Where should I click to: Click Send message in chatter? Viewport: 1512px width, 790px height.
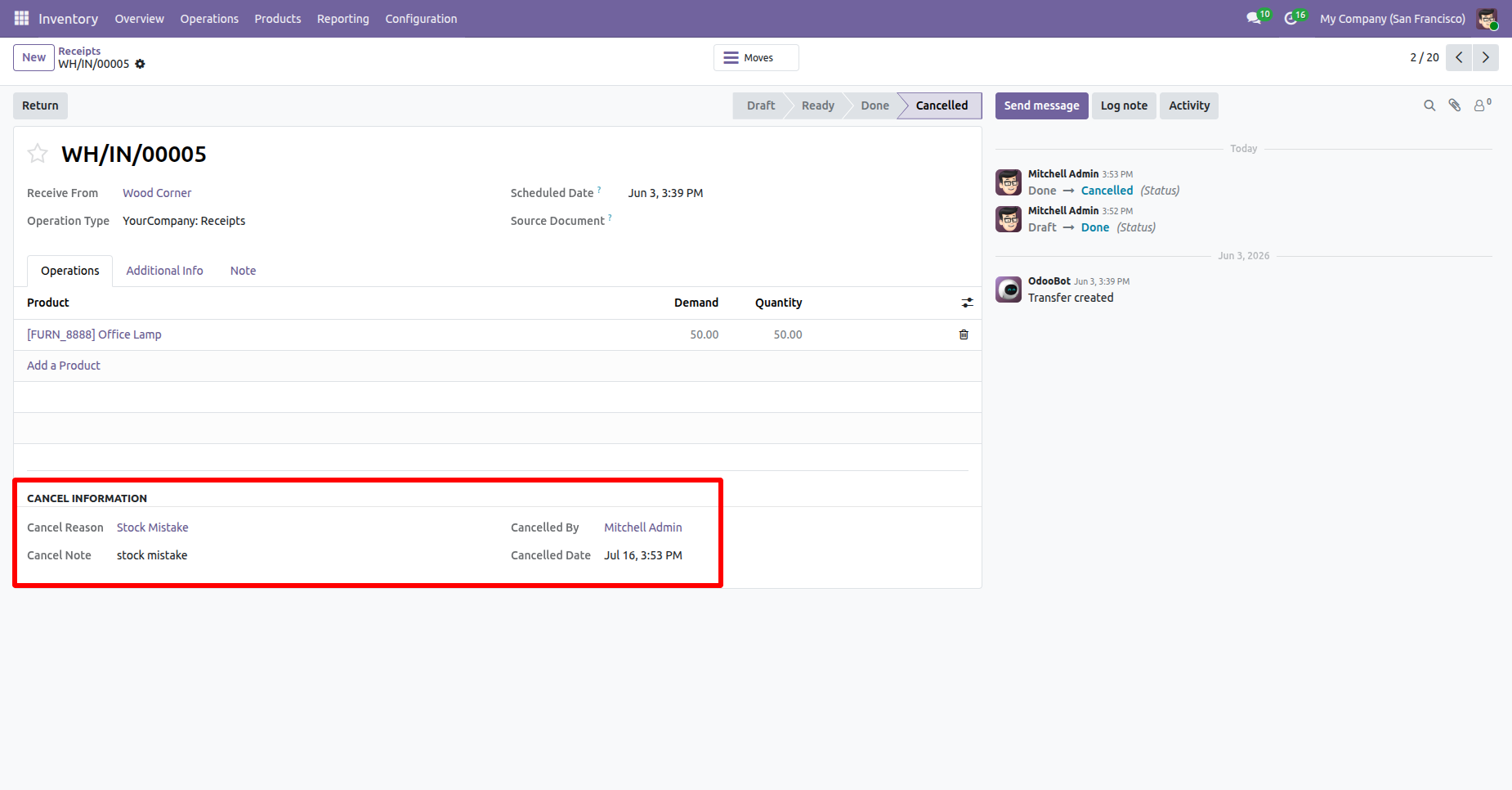tap(1041, 105)
